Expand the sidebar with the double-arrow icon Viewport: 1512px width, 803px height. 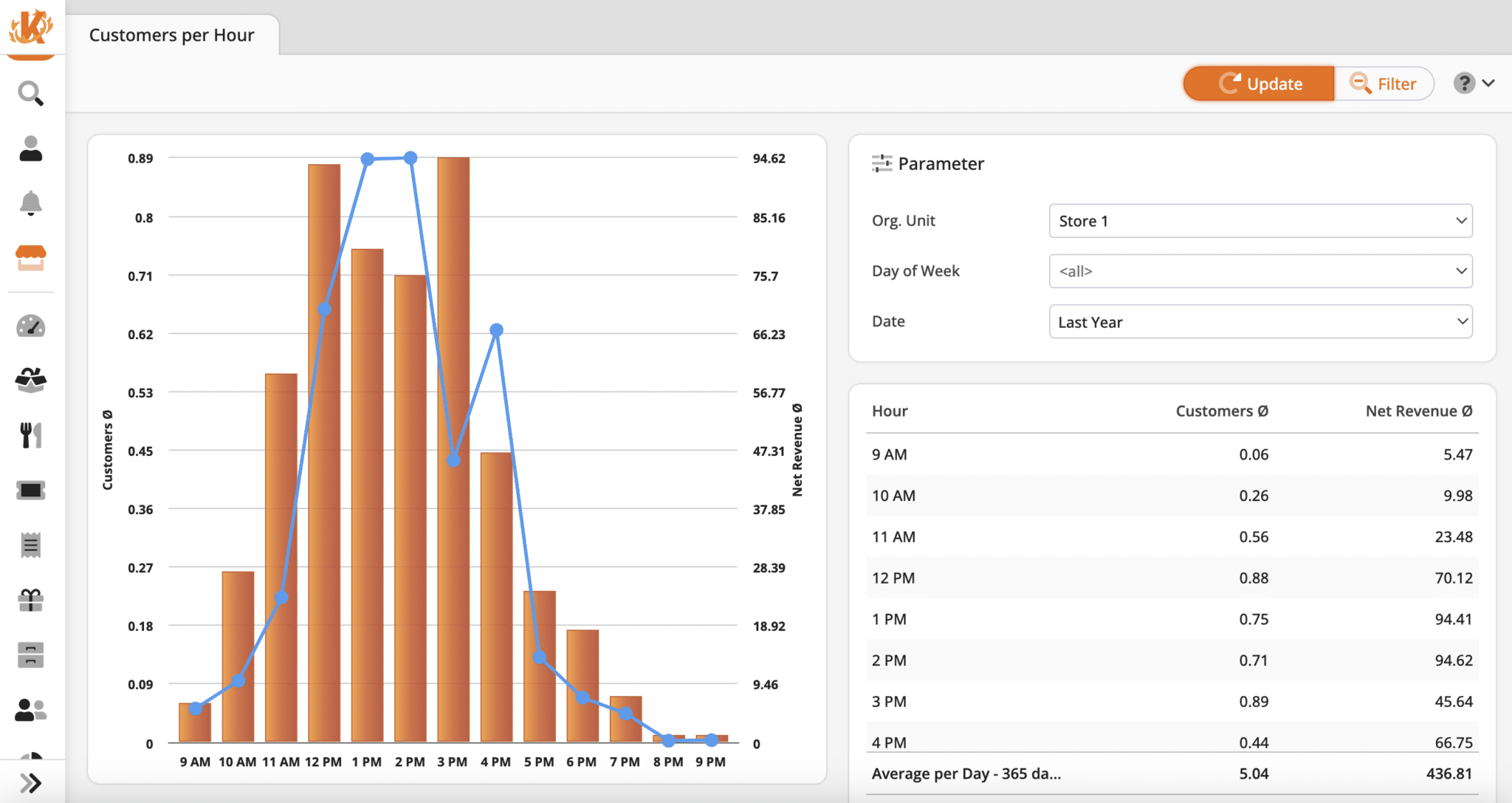tap(30, 782)
